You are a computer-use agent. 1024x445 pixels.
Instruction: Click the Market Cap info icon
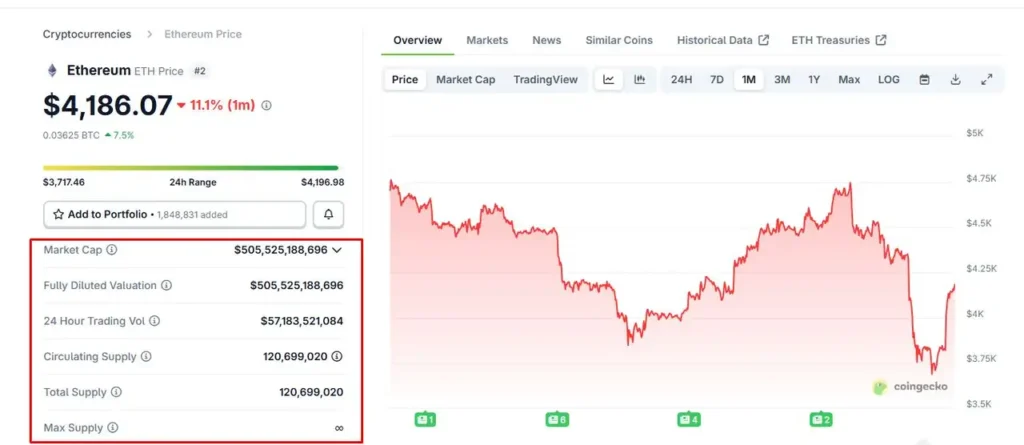pos(112,250)
